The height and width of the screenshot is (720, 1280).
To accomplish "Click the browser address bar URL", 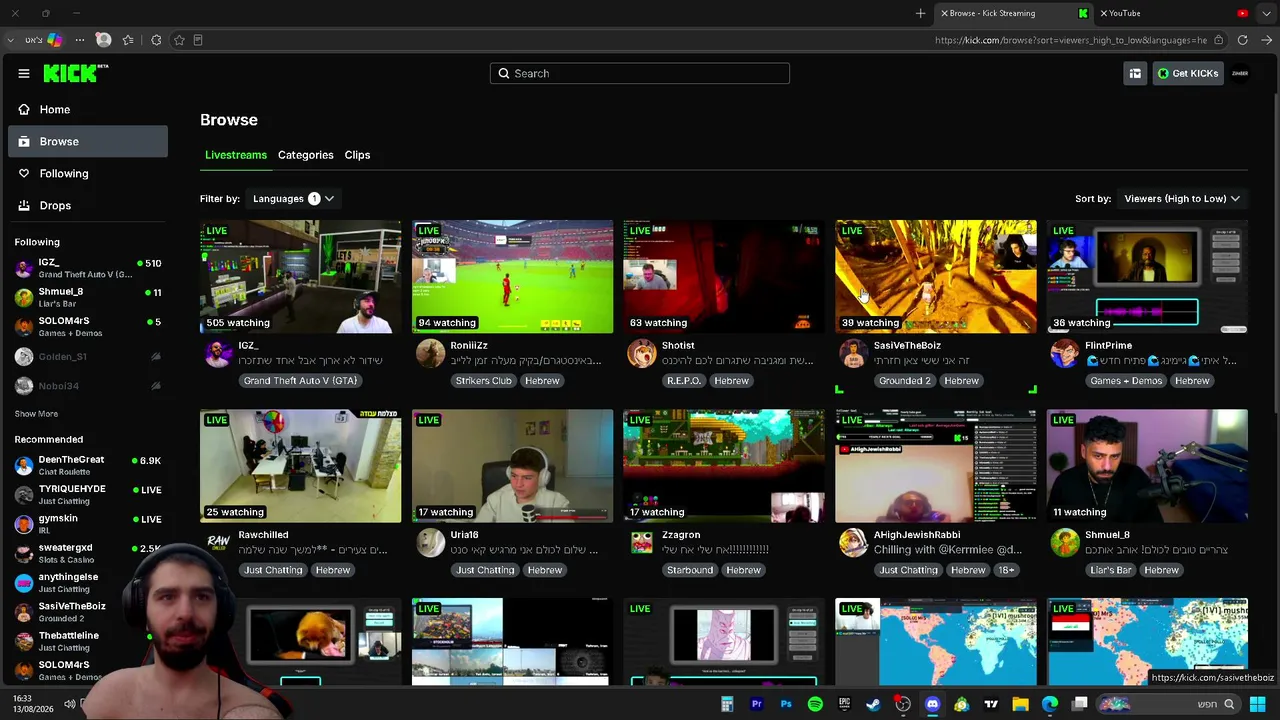I will pos(1071,40).
